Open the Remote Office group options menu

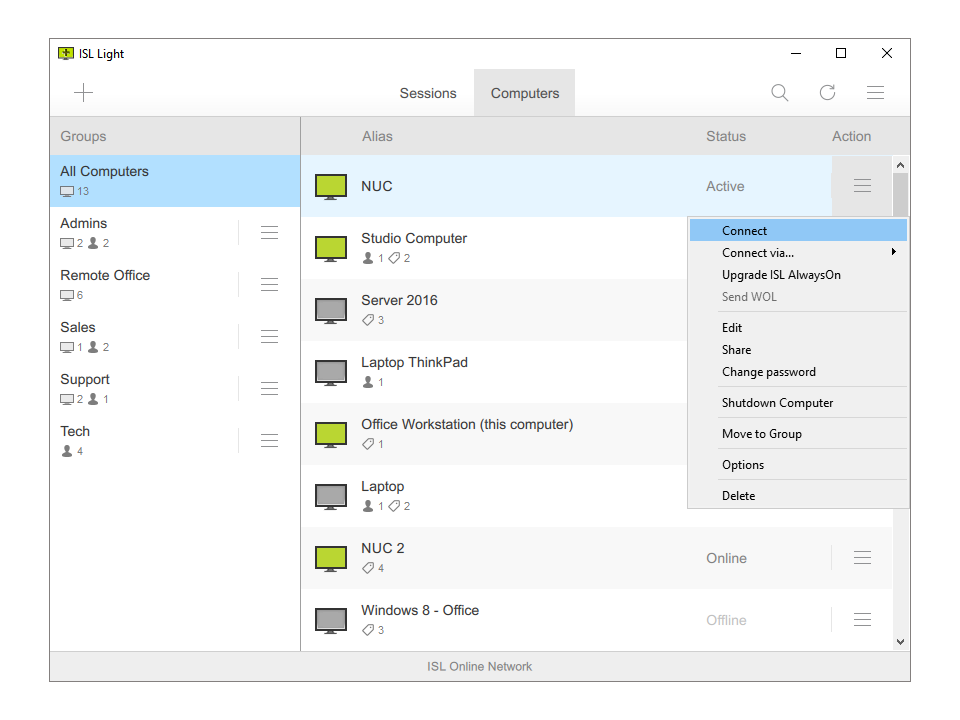click(x=269, y=284)
